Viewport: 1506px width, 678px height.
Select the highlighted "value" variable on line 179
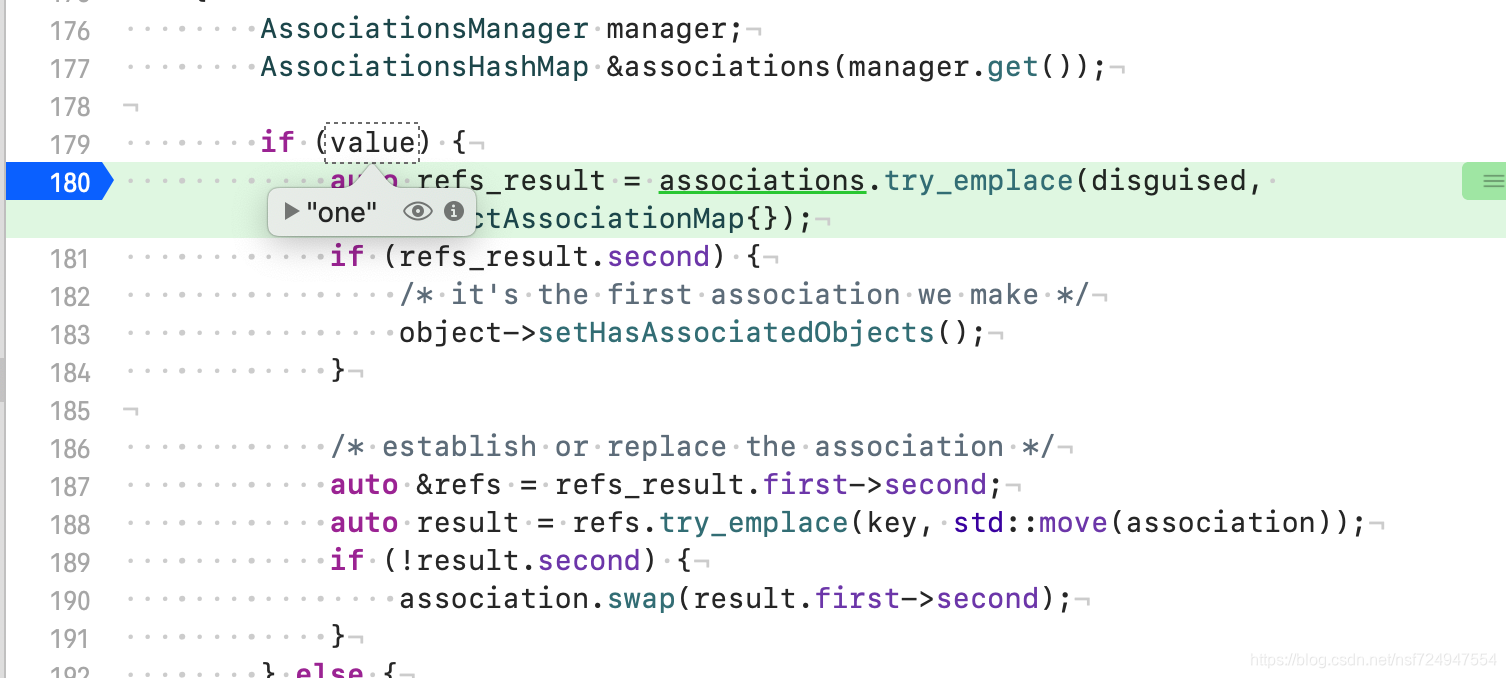pos(373,144)
